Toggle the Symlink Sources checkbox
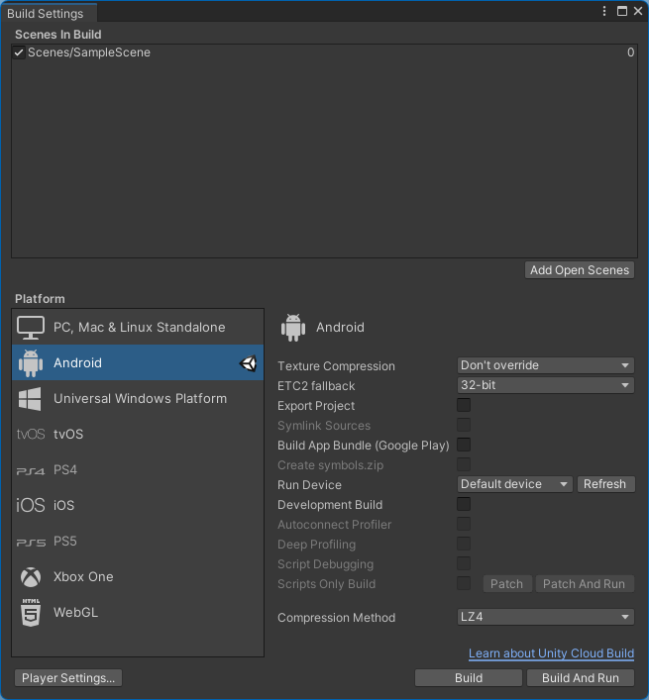This screenshot has width=649, height=700. tap(464, 425)
